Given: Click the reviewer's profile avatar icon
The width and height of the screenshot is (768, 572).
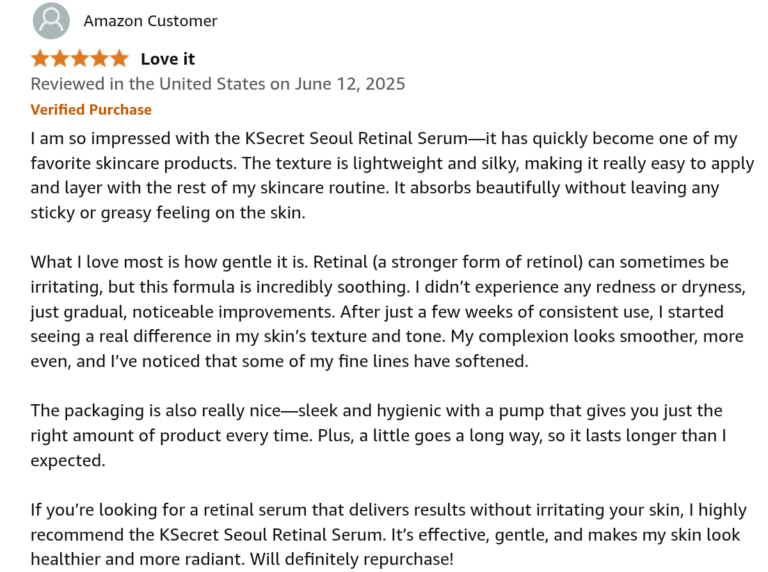Looking at the screenshot, I should pyautogui.click(x=51, y=21).
